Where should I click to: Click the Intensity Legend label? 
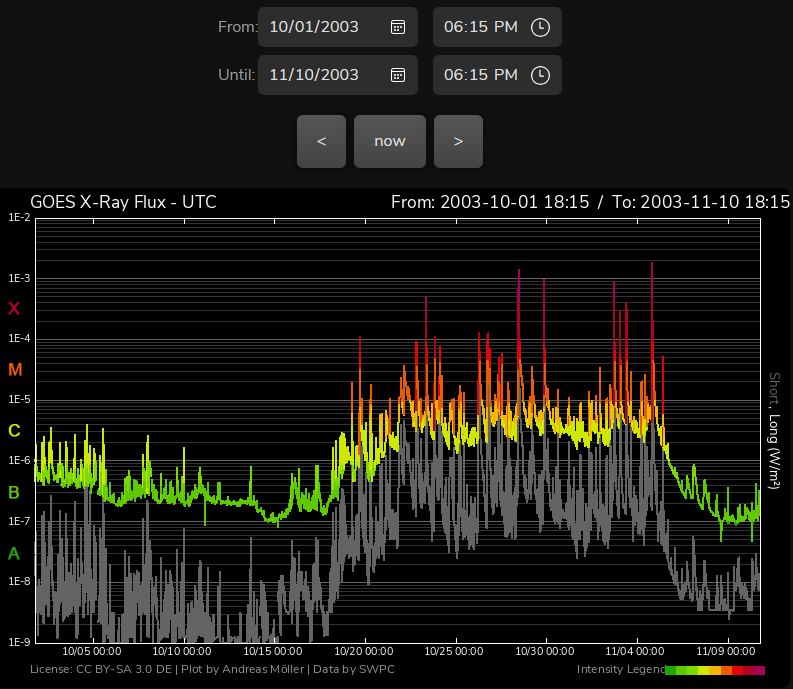click(621, 669)
